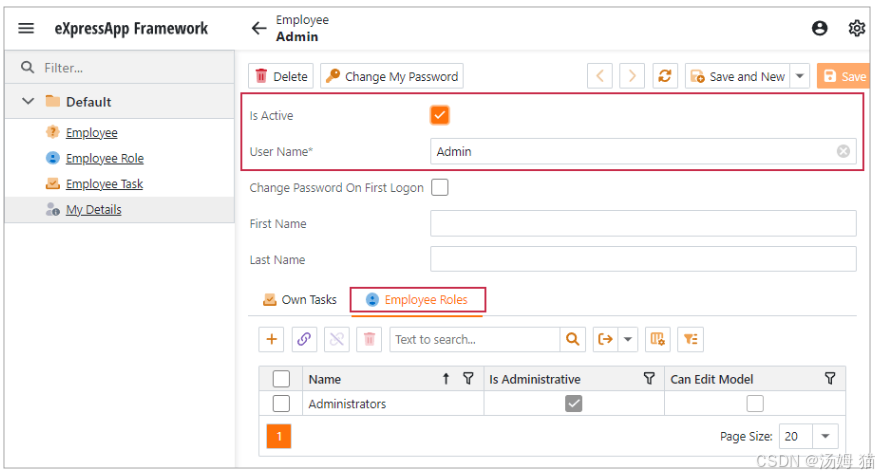Image resolution: width=879 pixels, height=476 pixels.
Task: Filter the Name column
Action: pyautogui.click(x=468, y=379)
